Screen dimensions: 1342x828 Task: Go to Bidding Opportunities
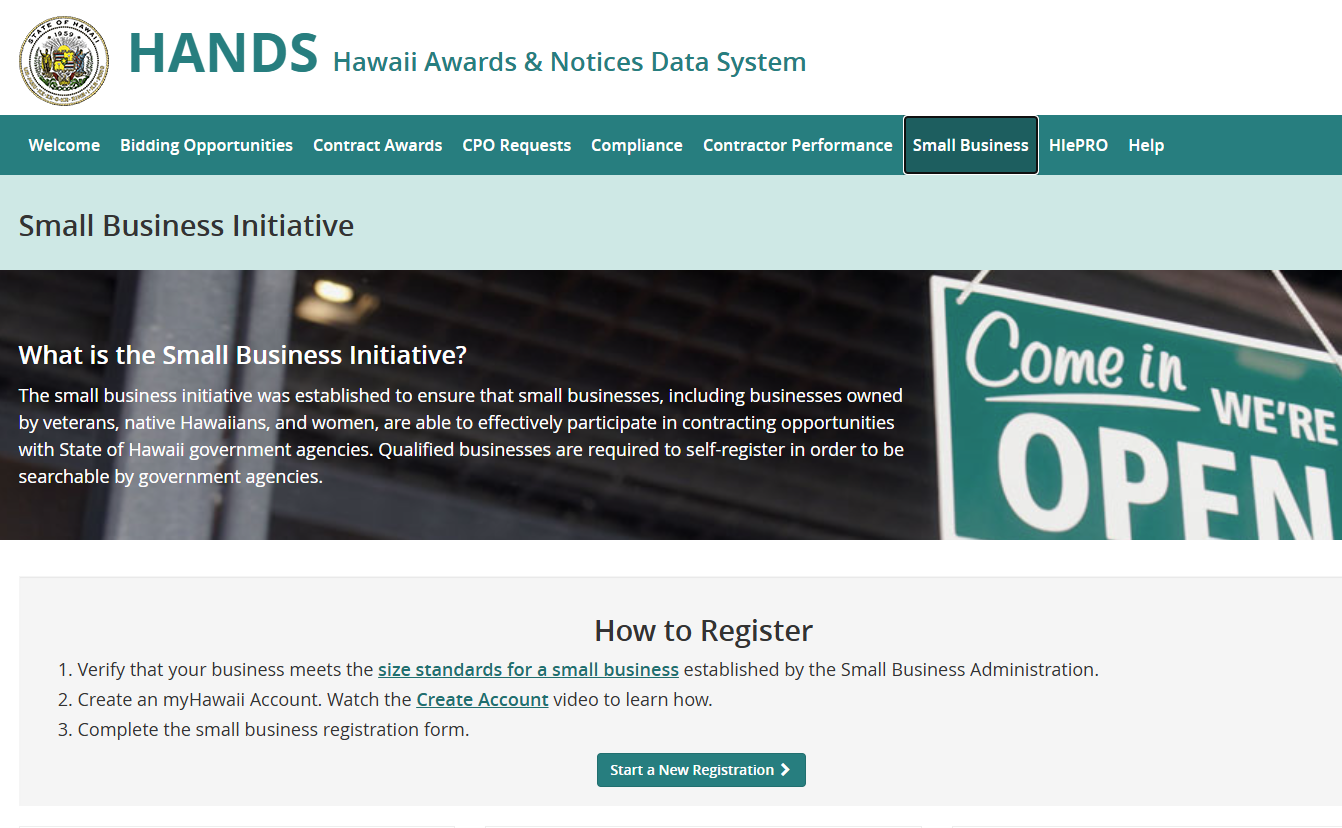click(206, 145)
